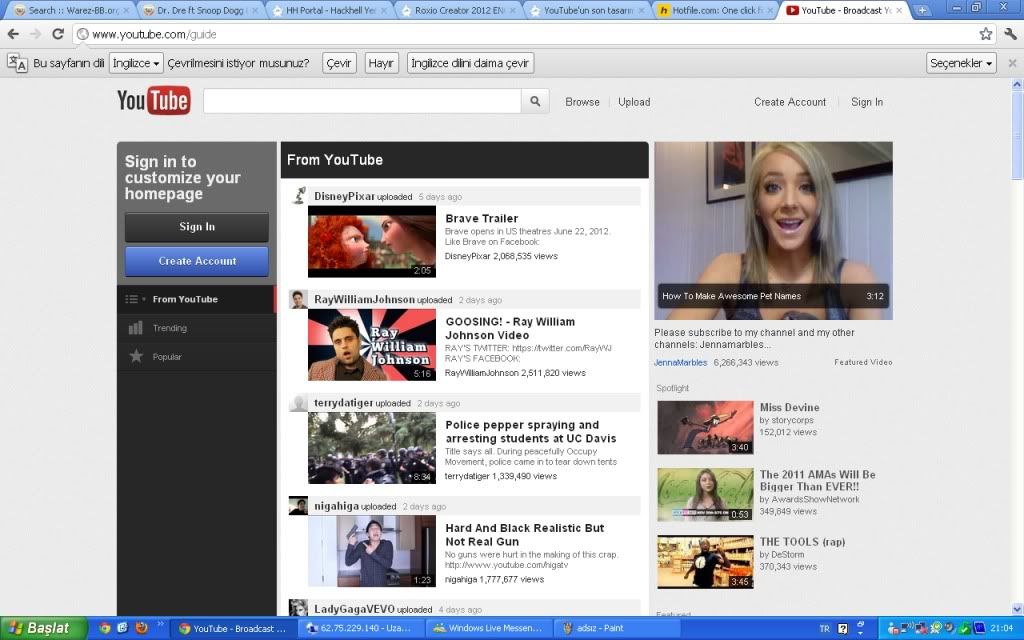Viewport: 1024px width, 640px height.
Task: Click İngilizce dilini daima çevir button
Action: click(470, 63)
